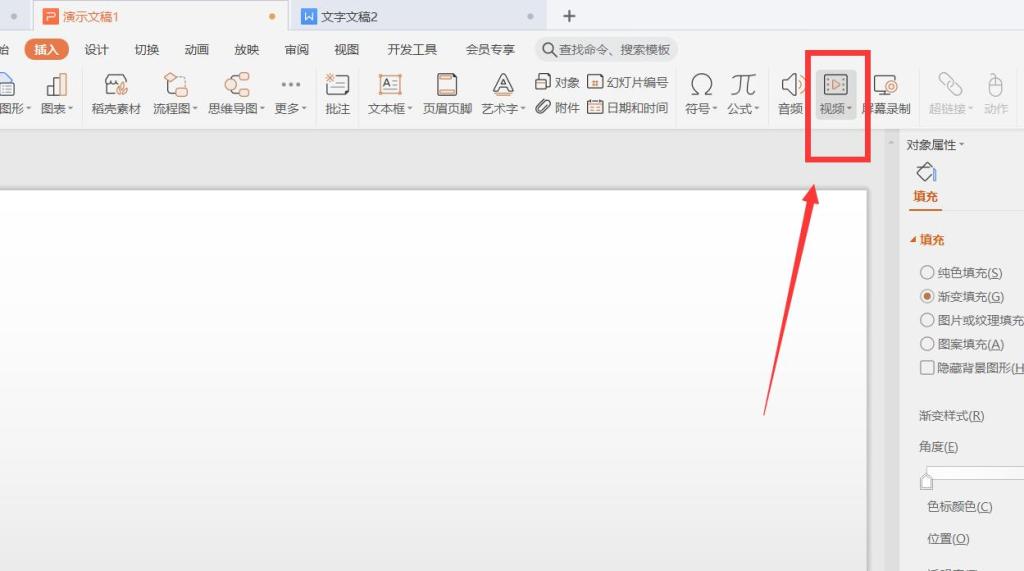Expand the 文本框 dropdown arrow
This screenshot has width=1024, height=571.
point(409,108)
